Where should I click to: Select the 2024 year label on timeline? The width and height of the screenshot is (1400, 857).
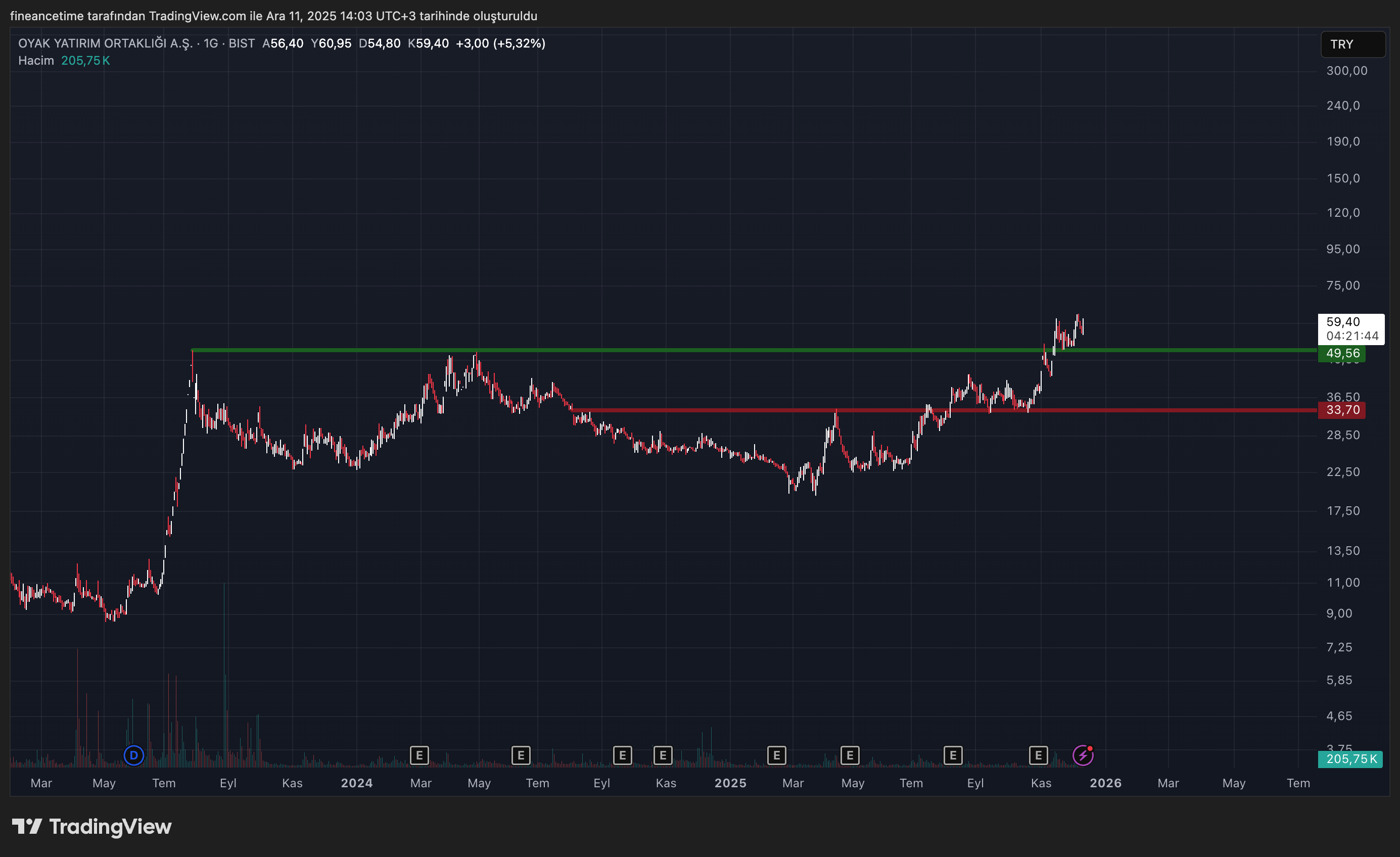[357, 783]
